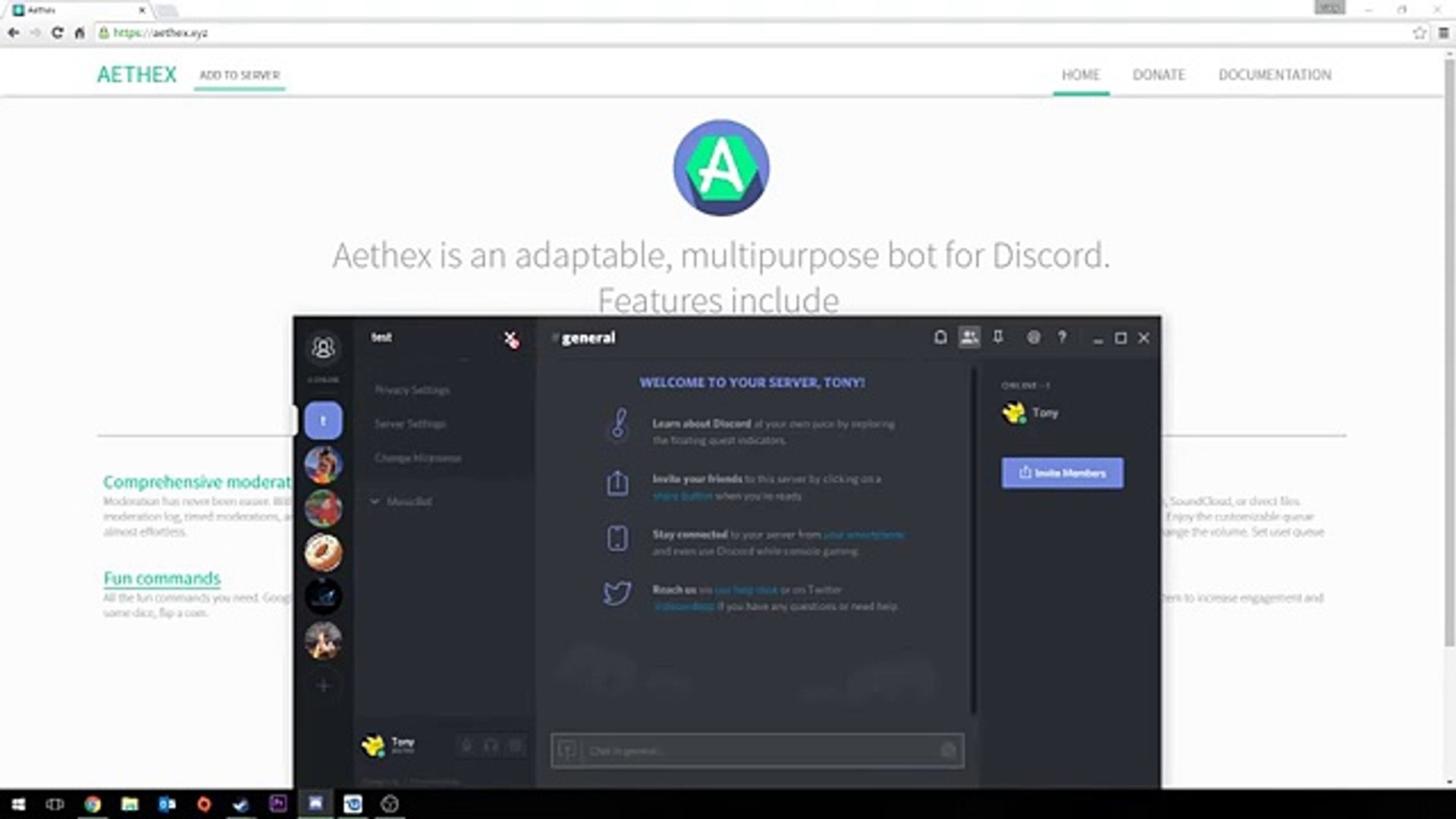This screenshot has height=819, width=1456.
Task: Switch to the HOME tab on Aethex site
Action: point(1081,75)
